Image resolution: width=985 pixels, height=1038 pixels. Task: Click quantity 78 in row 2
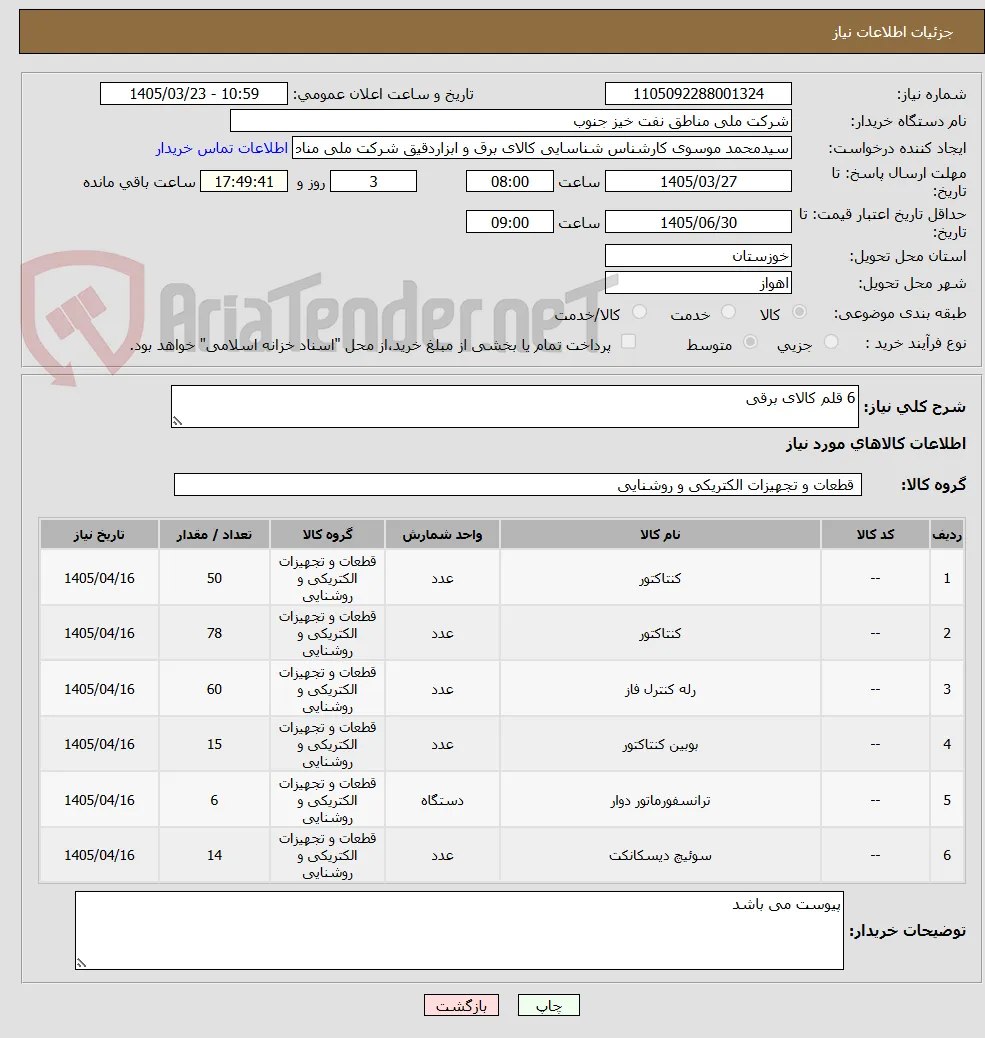click(214, 633)
